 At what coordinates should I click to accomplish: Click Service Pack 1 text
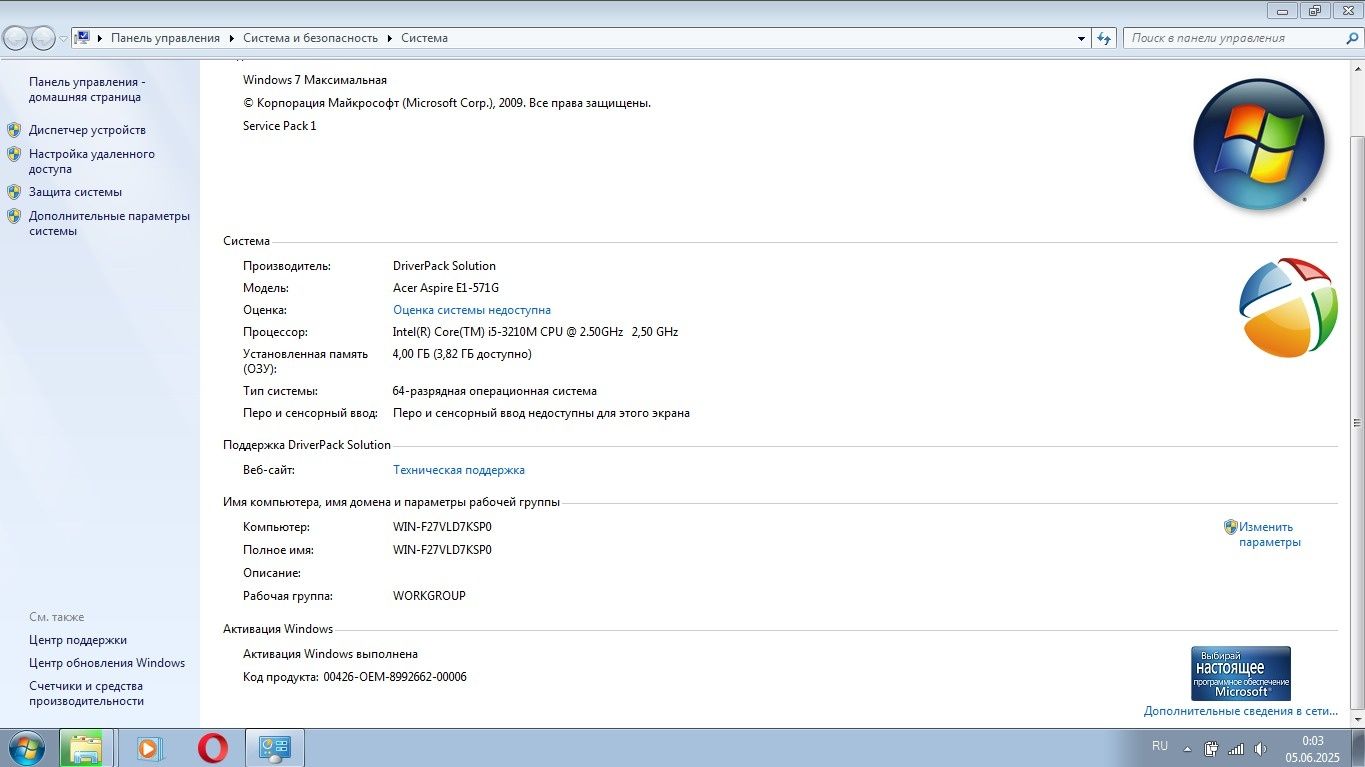[x=280, y=126]
